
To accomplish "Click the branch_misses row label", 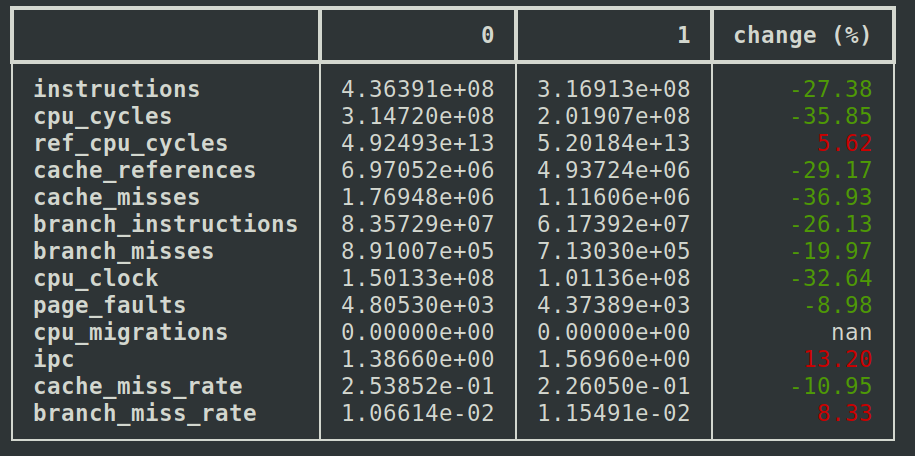I will 124,251.
